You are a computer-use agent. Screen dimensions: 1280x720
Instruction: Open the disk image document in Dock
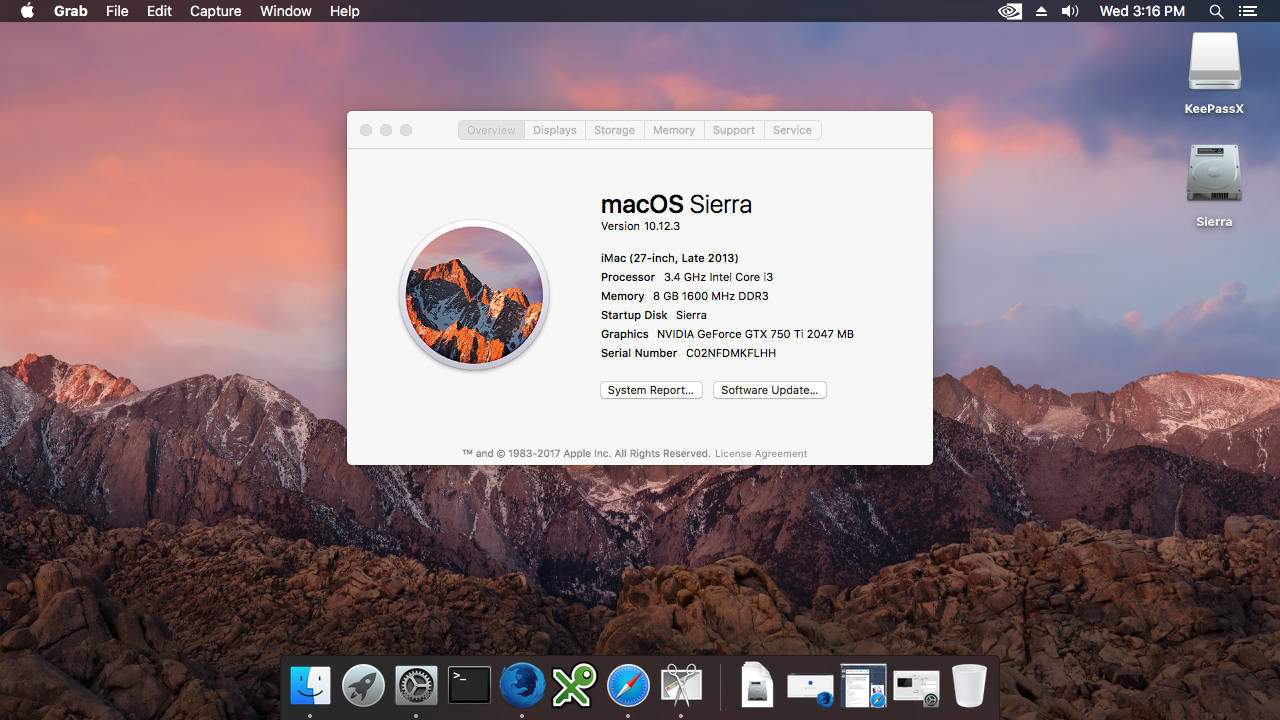[757, 686]
